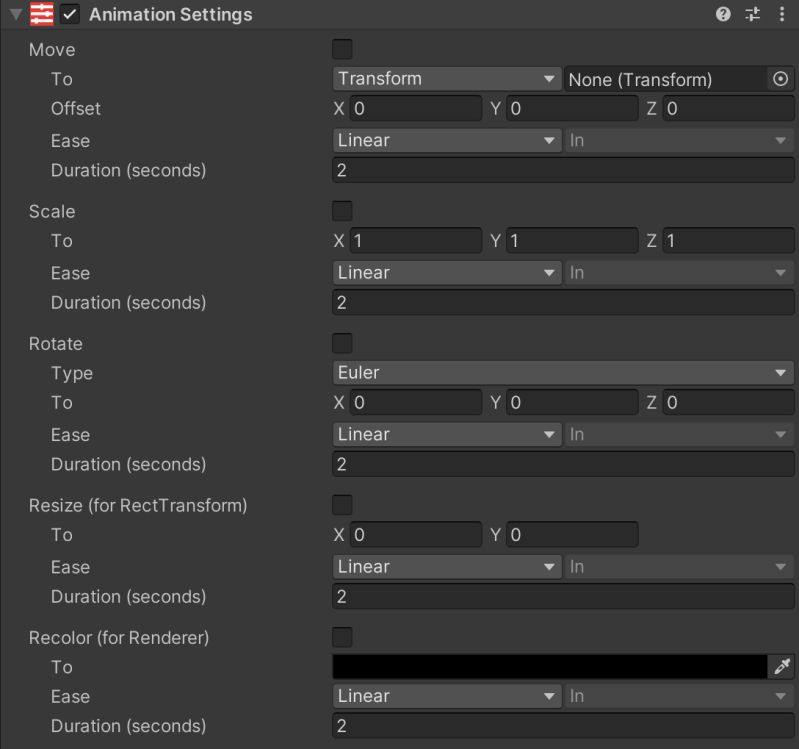Image resolution: width=799 pixels, height=749 pixels.
Task: Click the Scale To Y label
Action: [x=495, y=240]
